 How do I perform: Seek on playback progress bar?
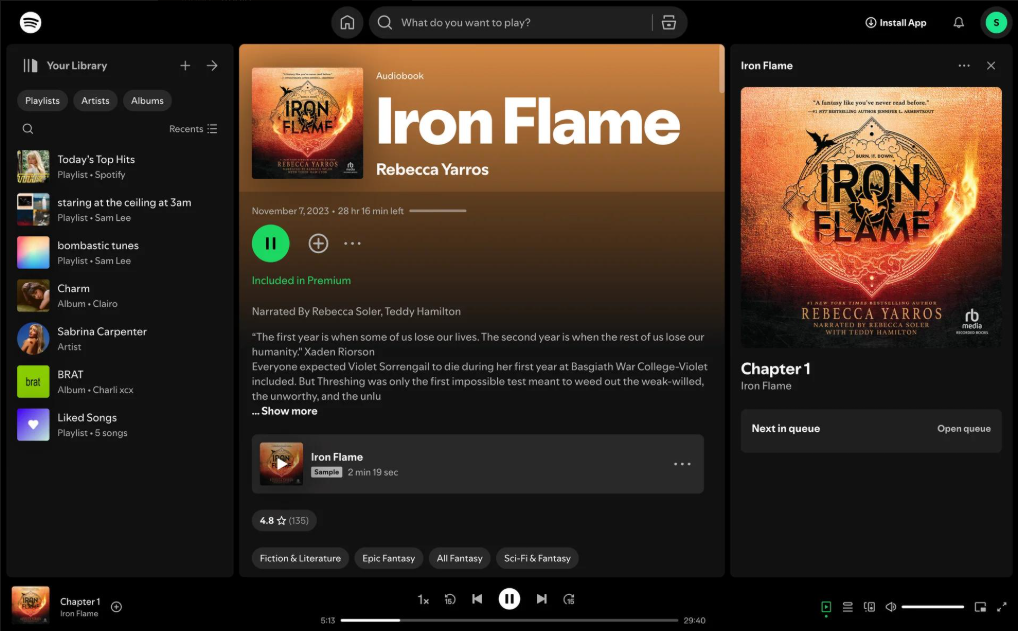[x=509, y=621]
